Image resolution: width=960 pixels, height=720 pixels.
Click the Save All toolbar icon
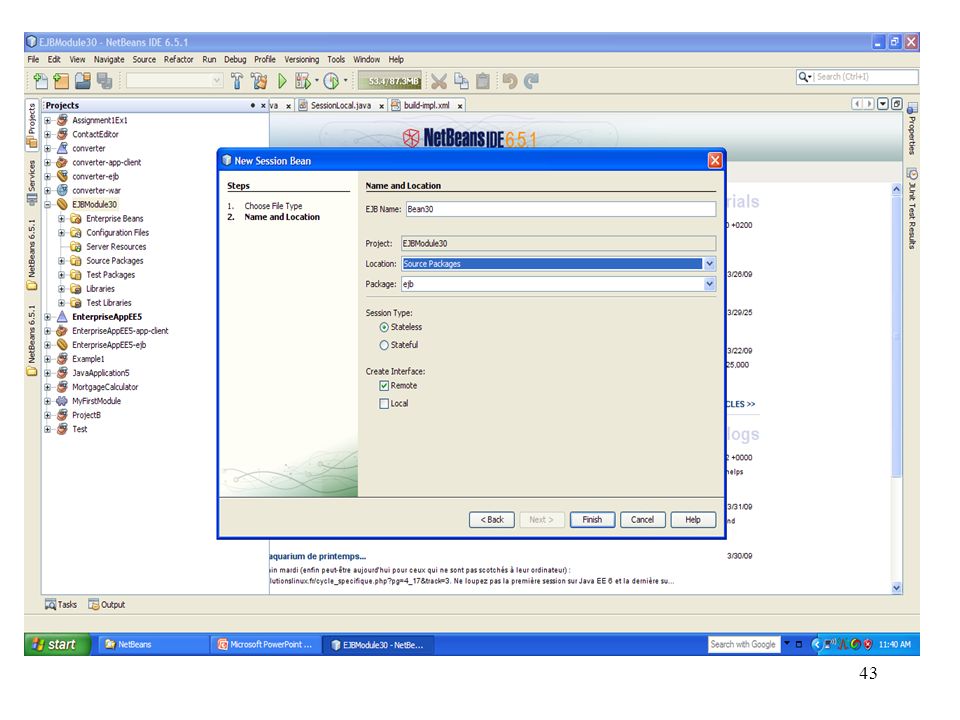[x=104, y=81]
